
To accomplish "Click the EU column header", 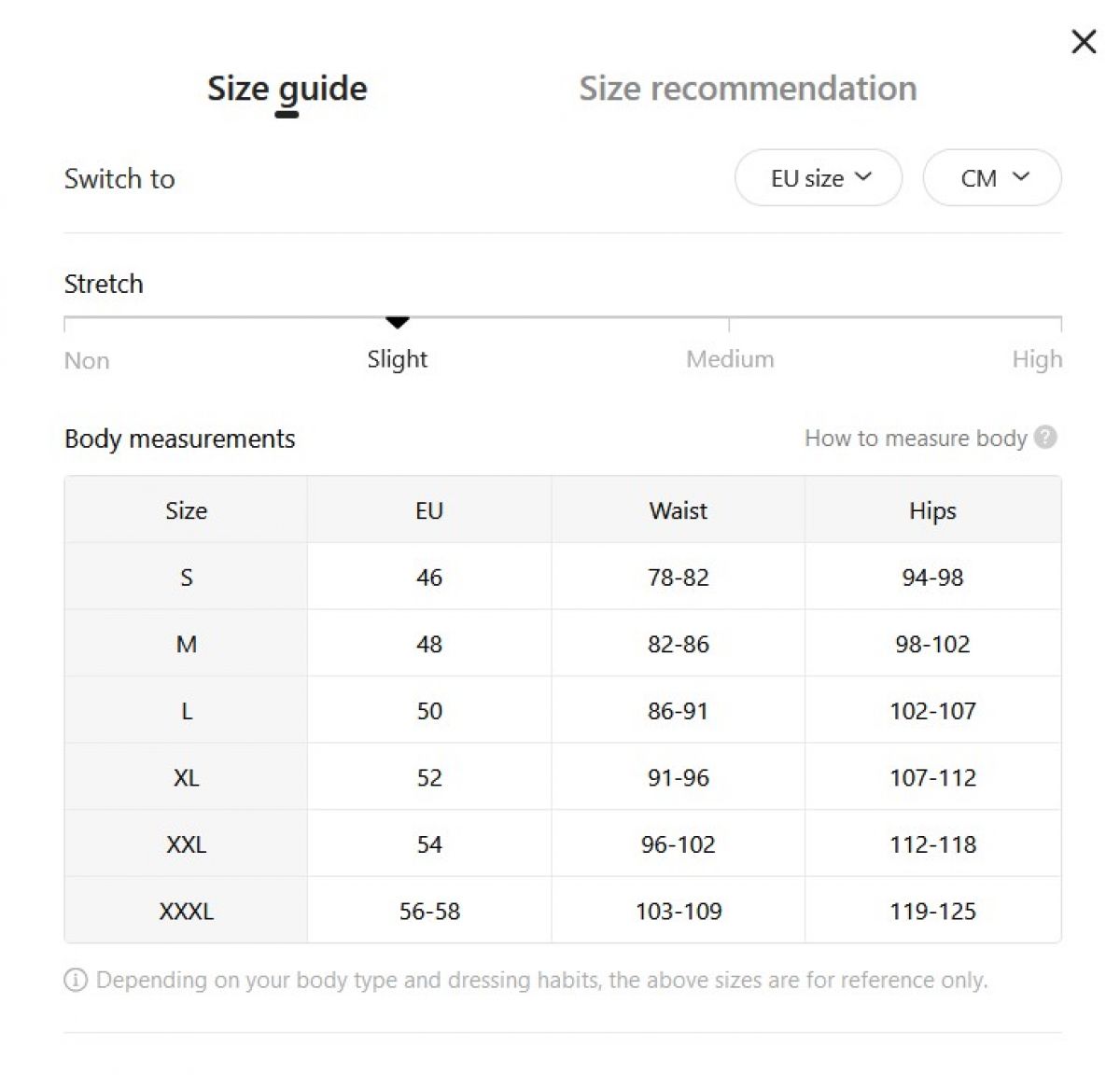I will (x=429, y=510).
